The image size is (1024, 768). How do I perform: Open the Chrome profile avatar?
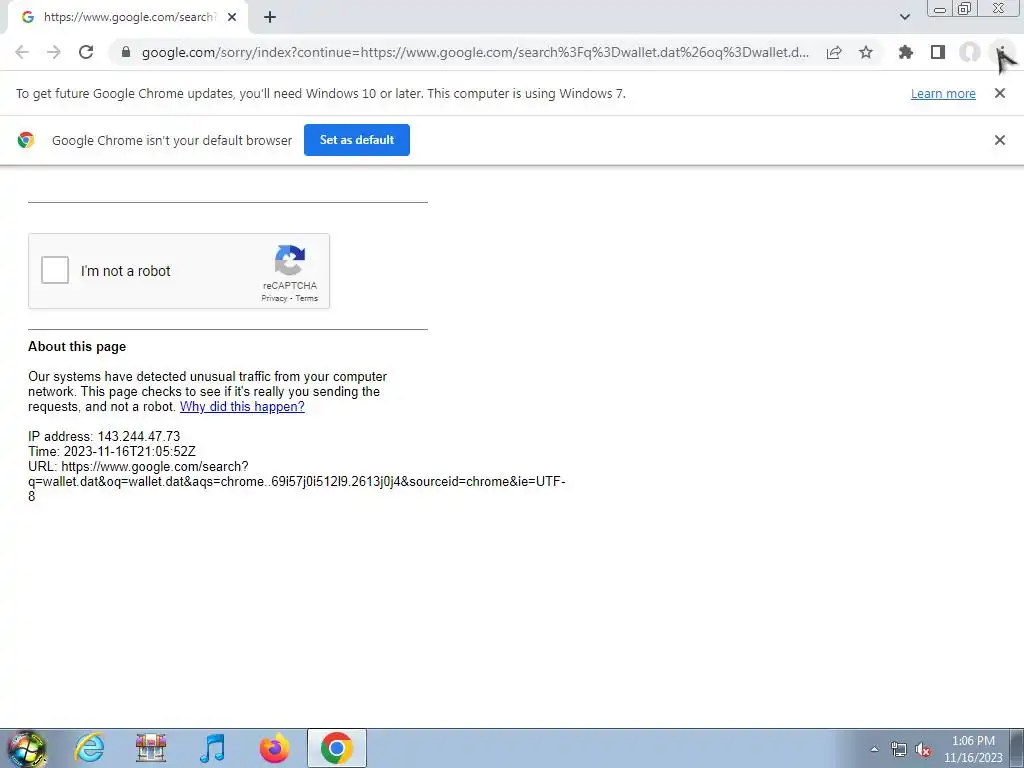coord(970,52)
